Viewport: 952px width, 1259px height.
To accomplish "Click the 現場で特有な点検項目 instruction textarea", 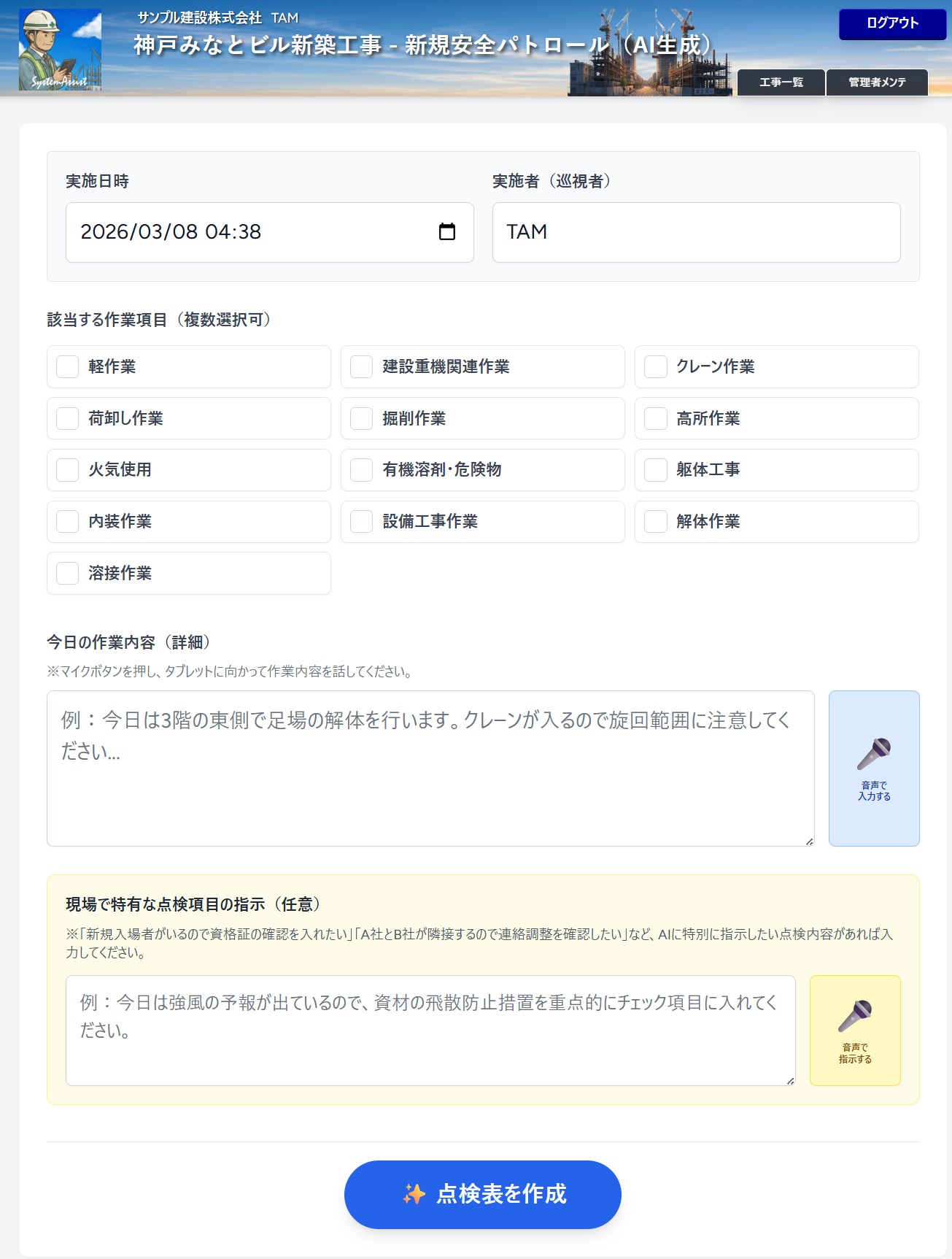I will pyautogui.click(x=430, y=1030).
